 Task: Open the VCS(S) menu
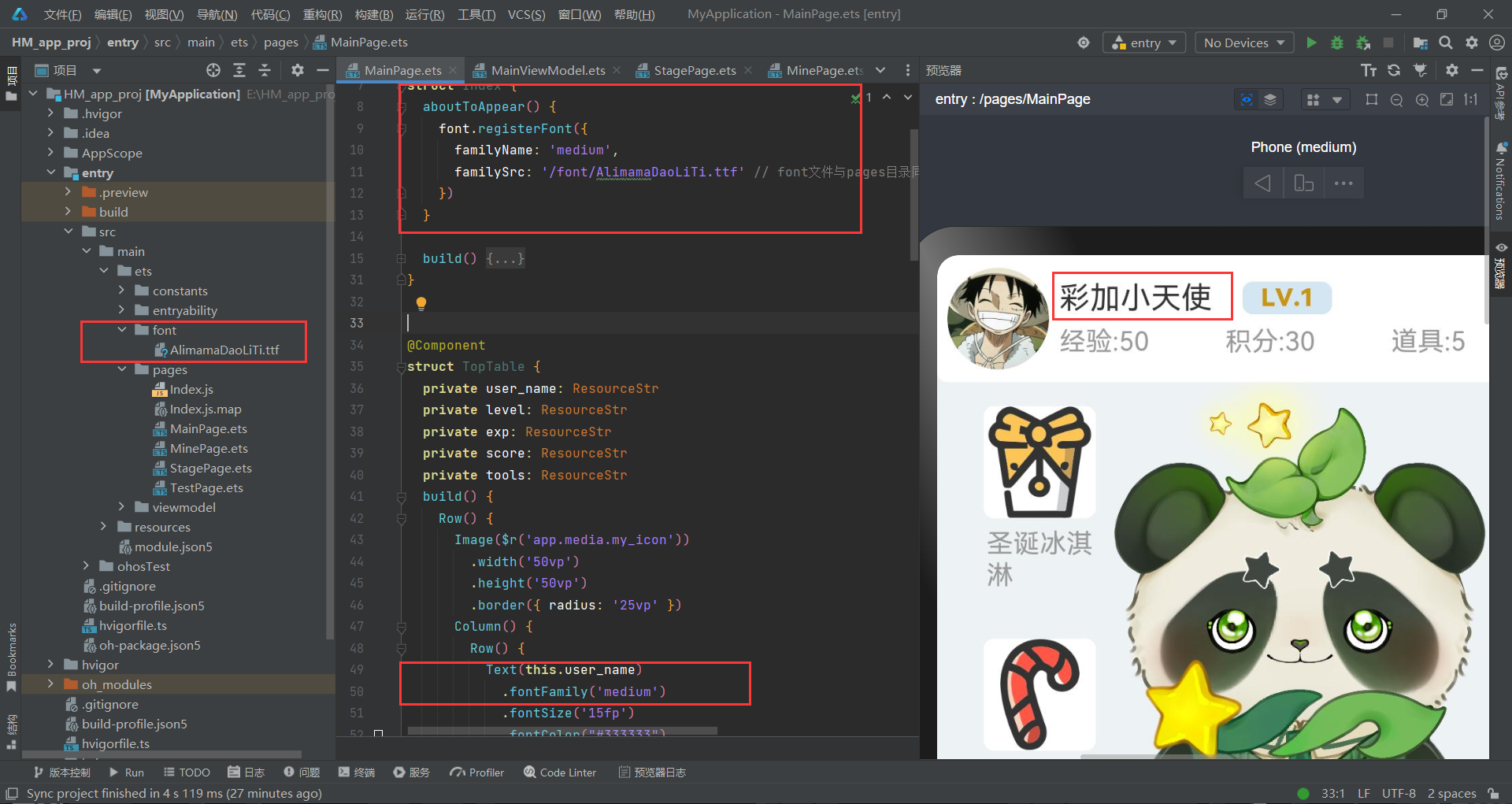coord(526,14)
